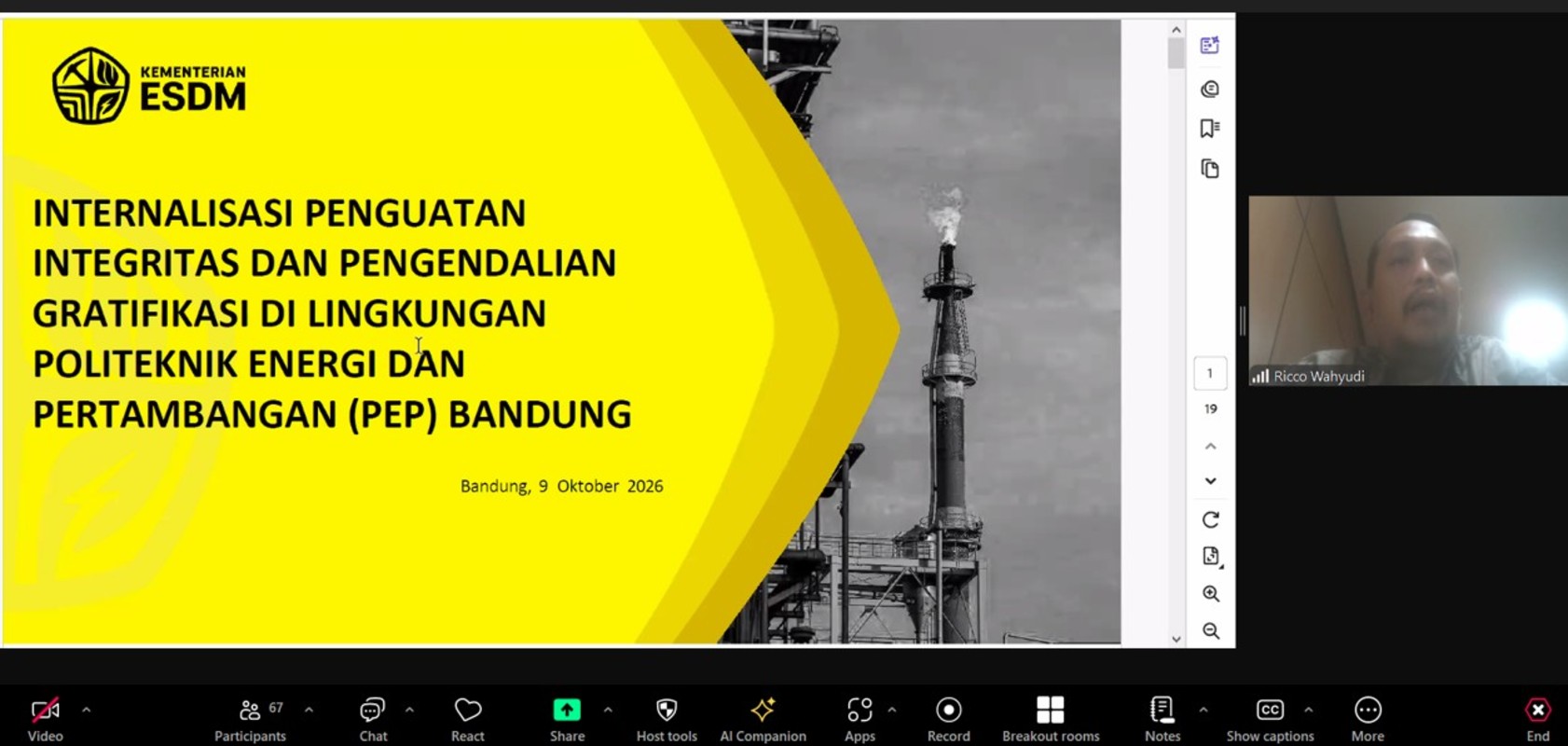Image resolution: width=1568 pixels, height=746 pixels.
Task: Expand notes options chevron
Action: click(x=1204, y=710)
